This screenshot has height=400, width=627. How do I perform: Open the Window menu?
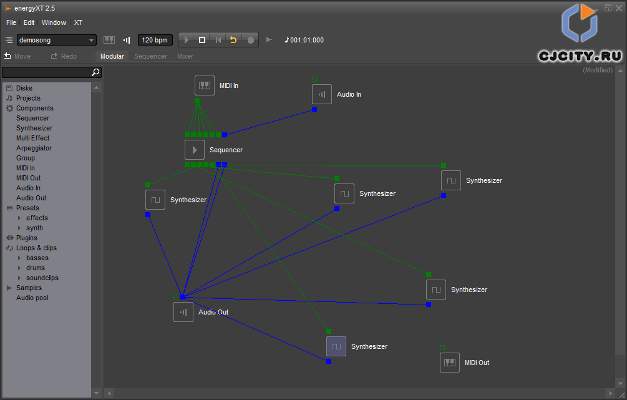[54, 22]
